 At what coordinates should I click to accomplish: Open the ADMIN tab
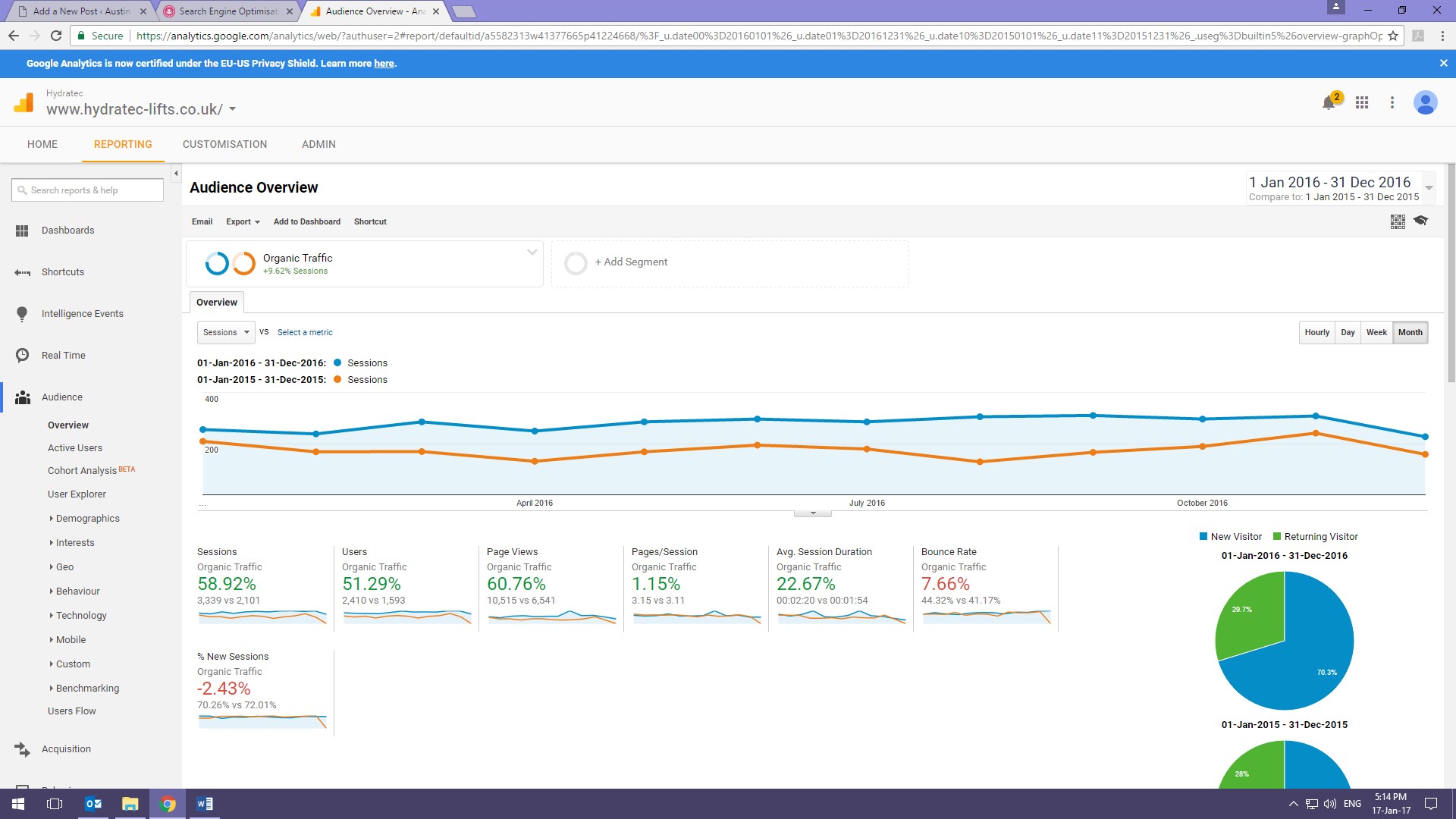[318, 144]
